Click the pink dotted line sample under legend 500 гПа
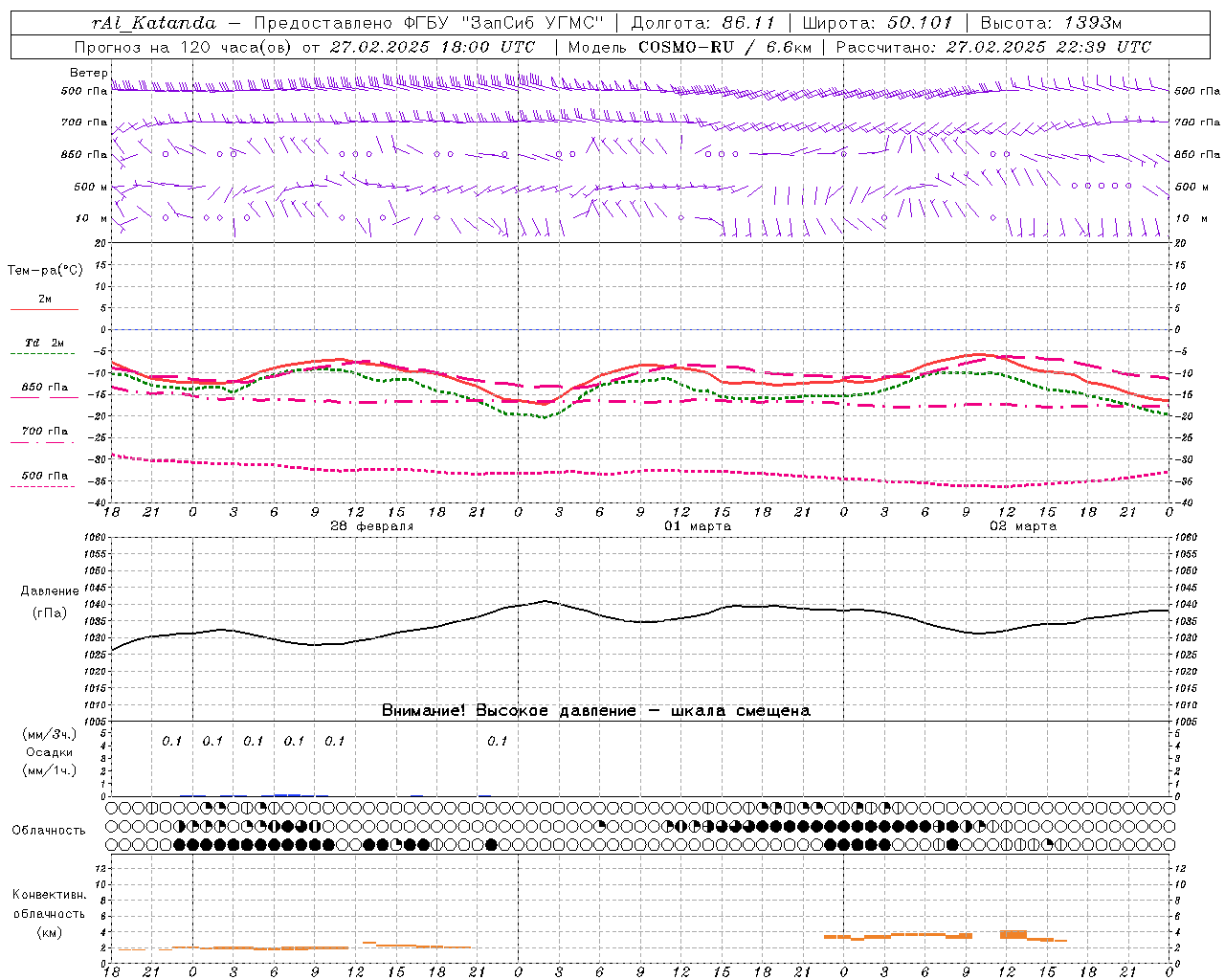1225x980 pixels. pos(43,487)
